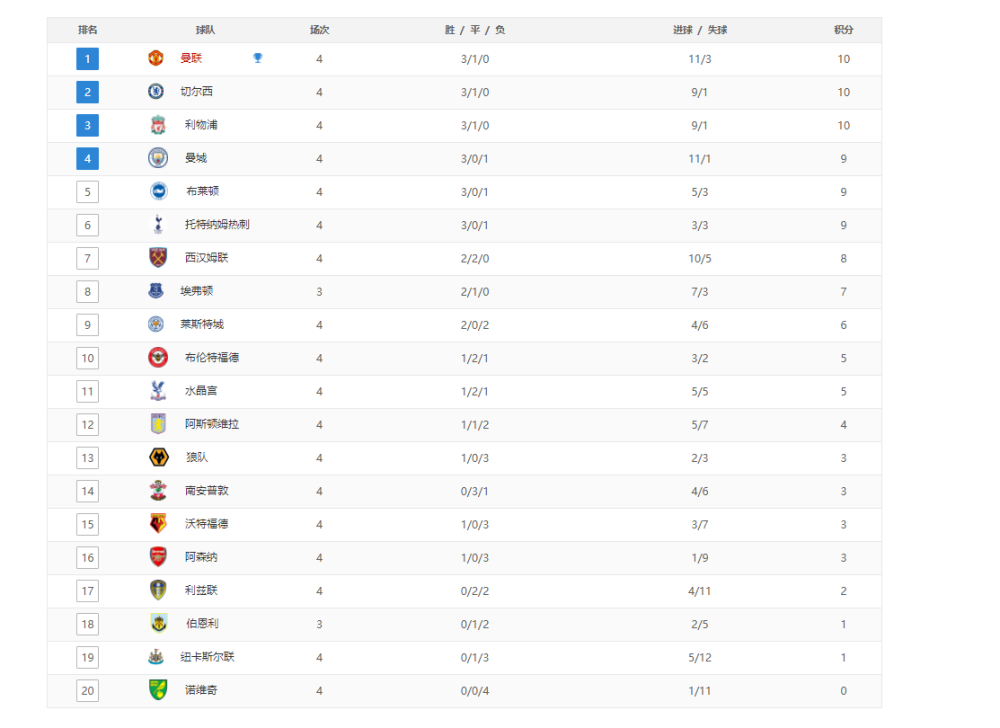Screen dimensions: 1000x728
Task: Click the rank 20 badge
Action: click(87, 690)
